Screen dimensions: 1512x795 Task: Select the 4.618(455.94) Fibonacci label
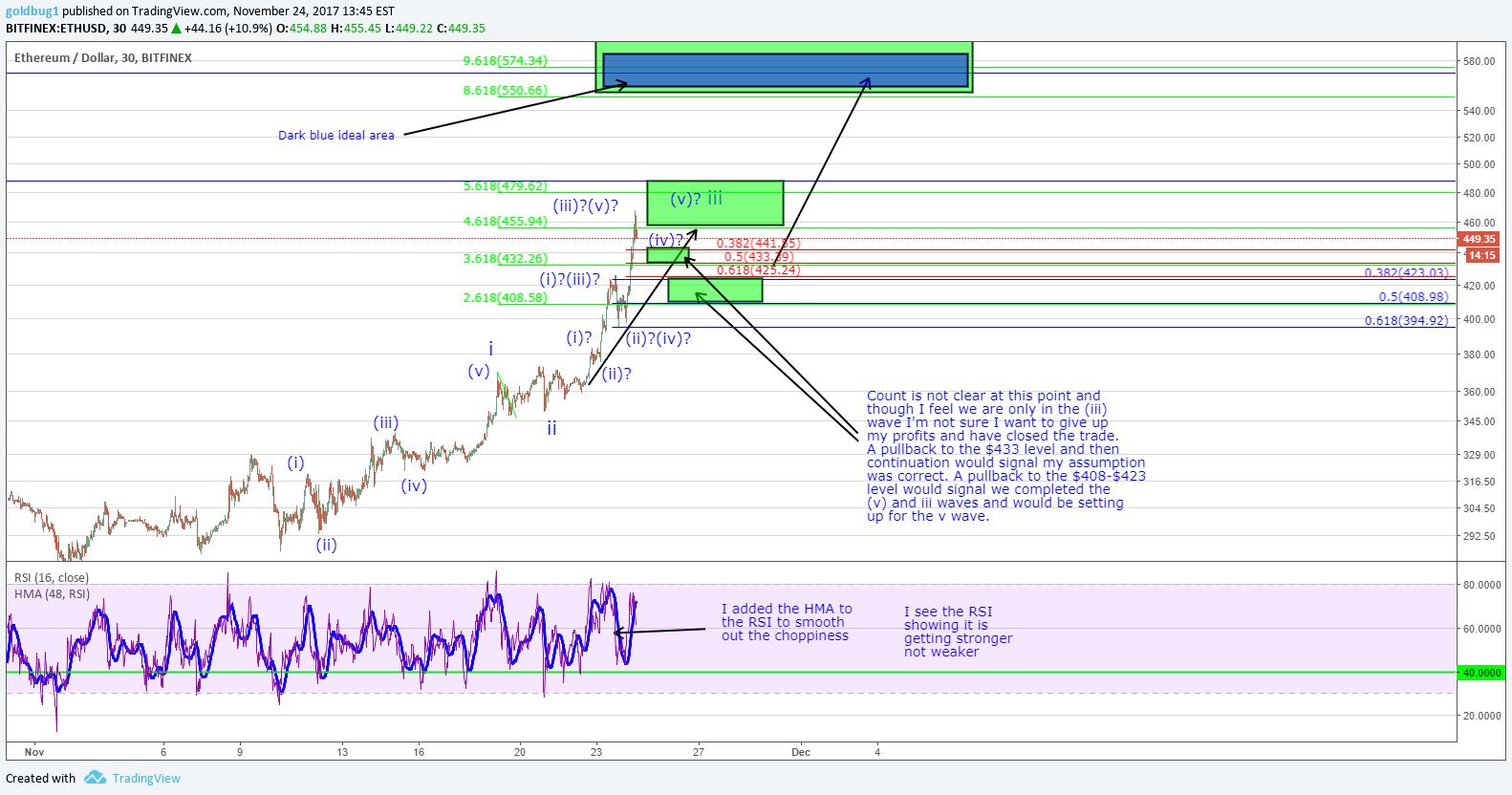tap(506, 222)
